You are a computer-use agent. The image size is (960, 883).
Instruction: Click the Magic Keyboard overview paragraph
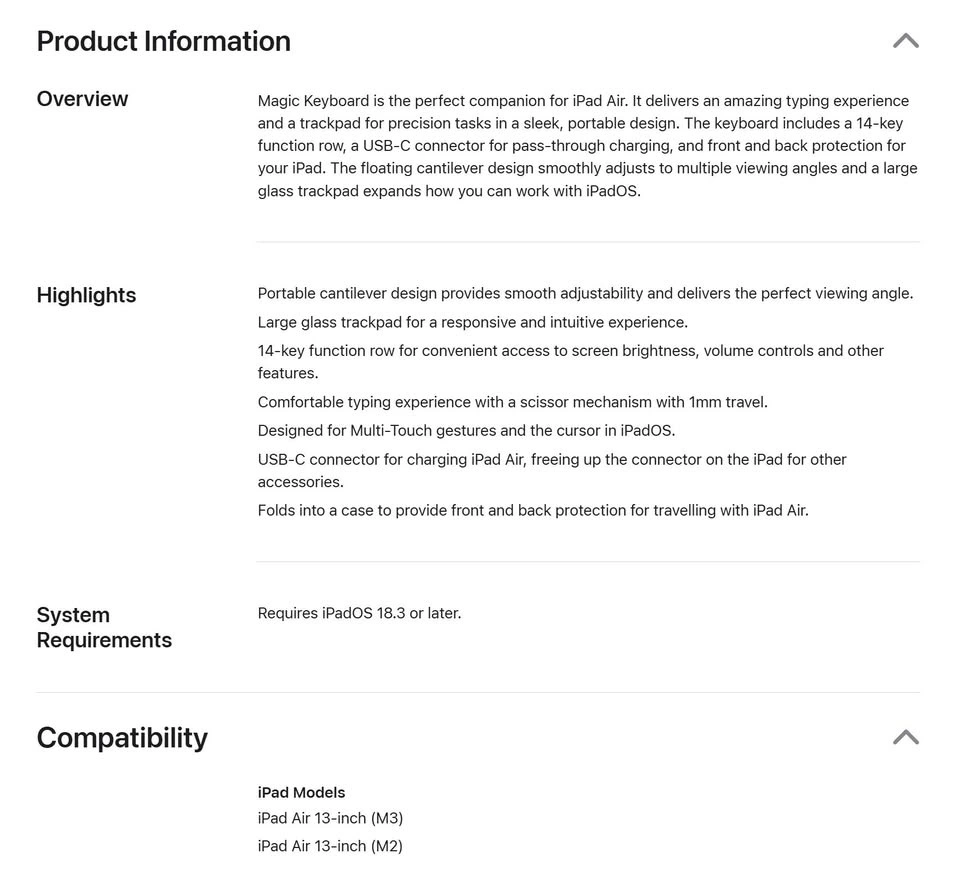pos(587,146)
